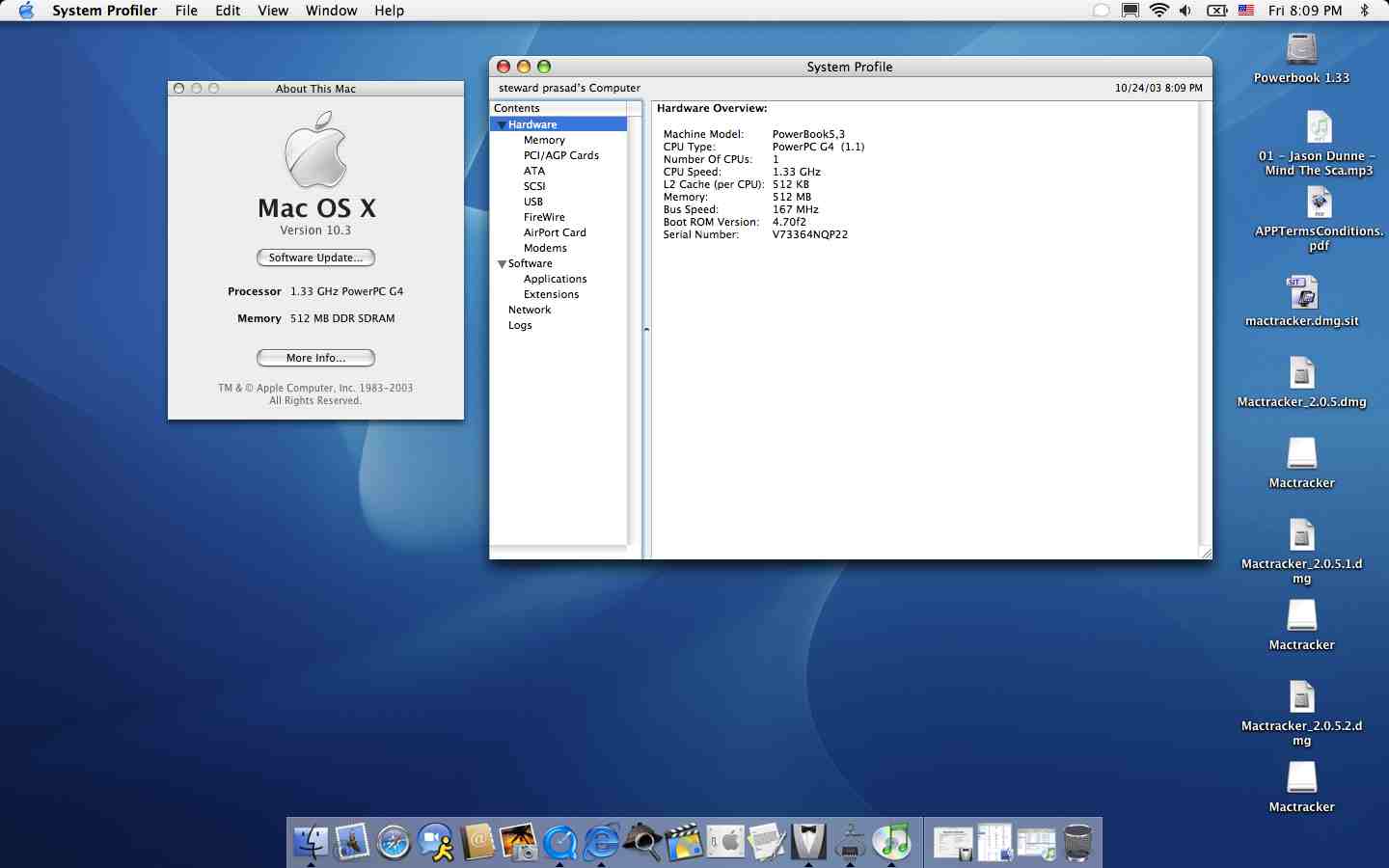Click the battery status menu bar icon

tap(1217, 11)
